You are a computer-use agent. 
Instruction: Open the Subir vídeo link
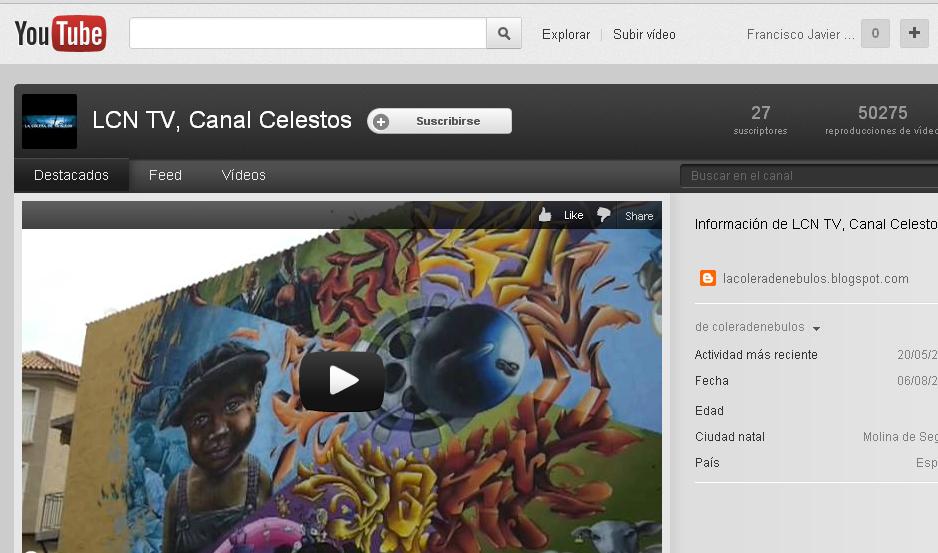pyautogui.click(x=644, y=35)
